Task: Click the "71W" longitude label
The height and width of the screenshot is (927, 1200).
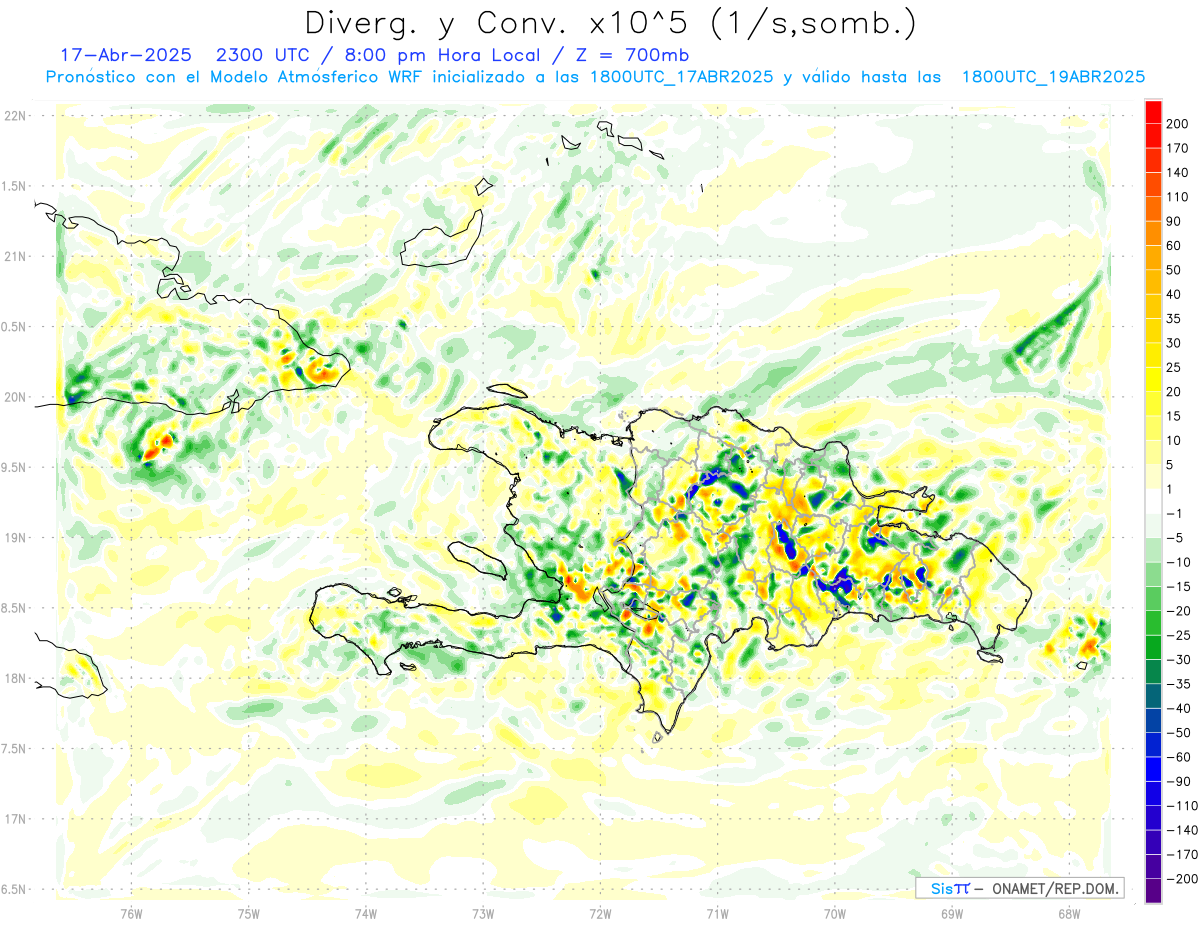Action: [x=717, y=913]
